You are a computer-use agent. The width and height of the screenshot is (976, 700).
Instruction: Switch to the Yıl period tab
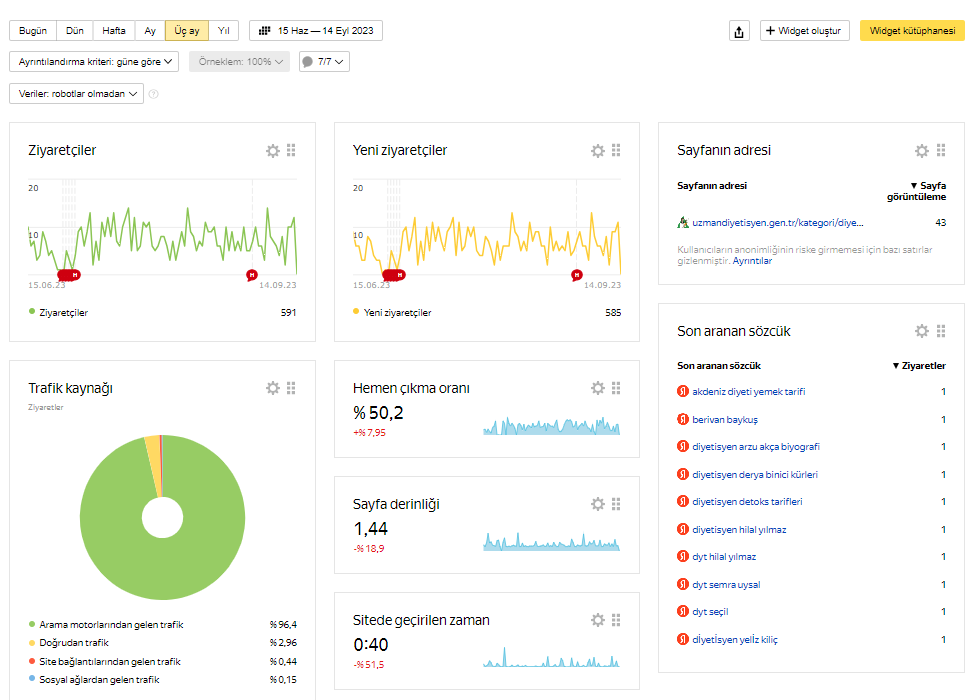224,30
